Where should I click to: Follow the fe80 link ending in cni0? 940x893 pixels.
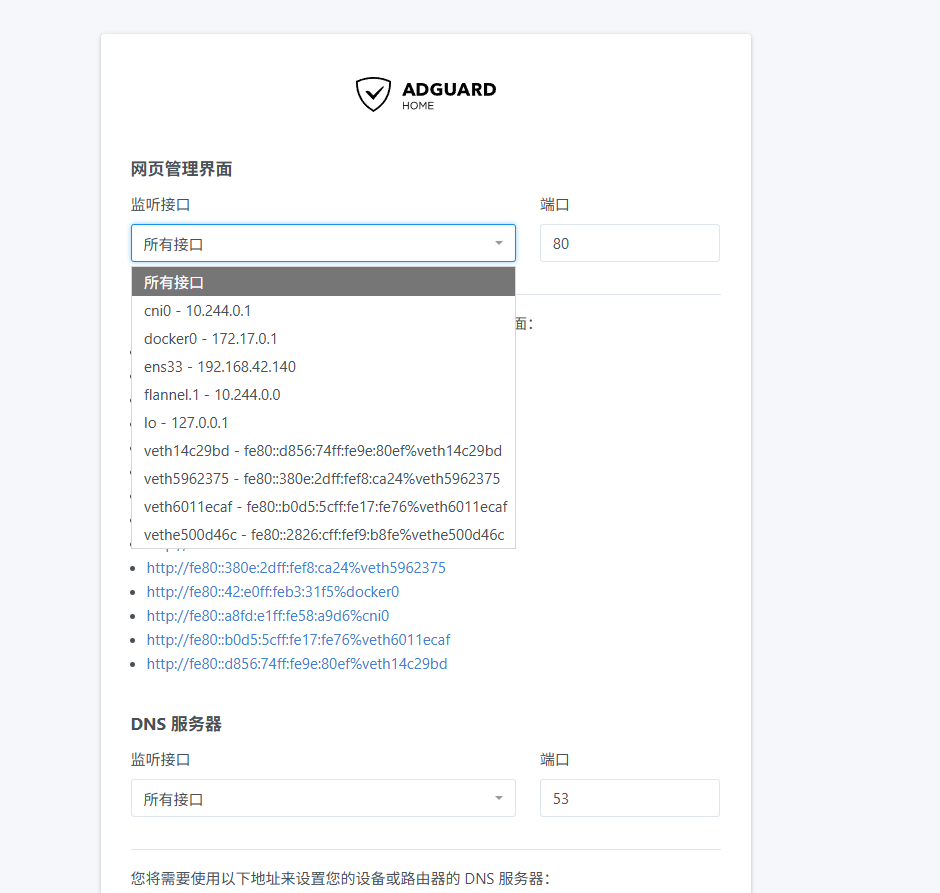point(268,616)
